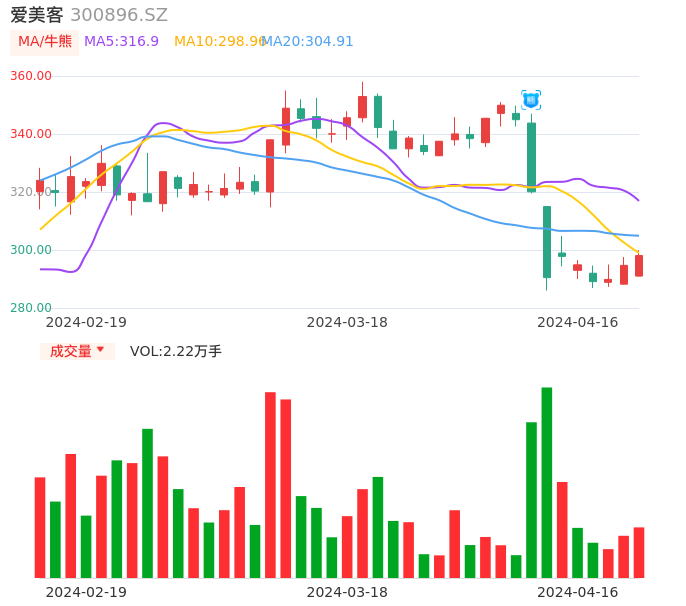Click the 340.00 price axis label
This screenshot has height=606, width=686.
point(30,134)
